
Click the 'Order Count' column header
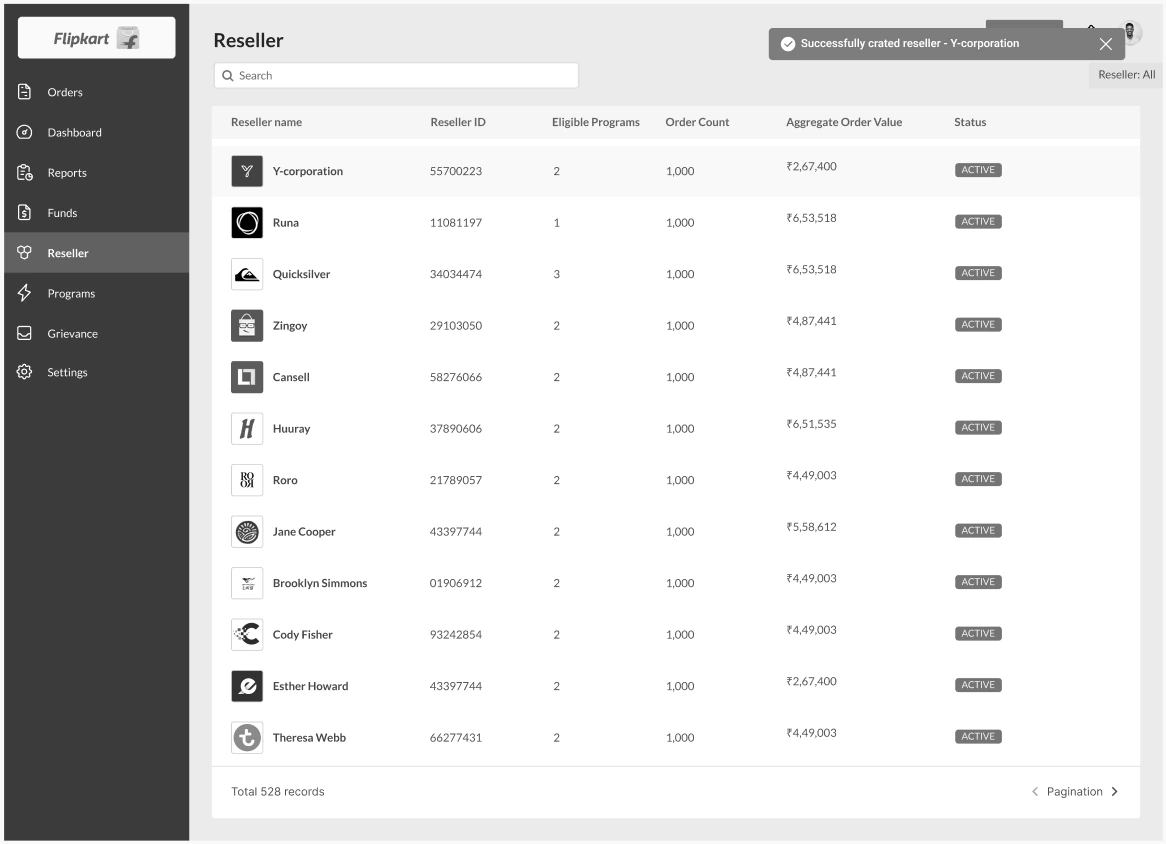697,122
